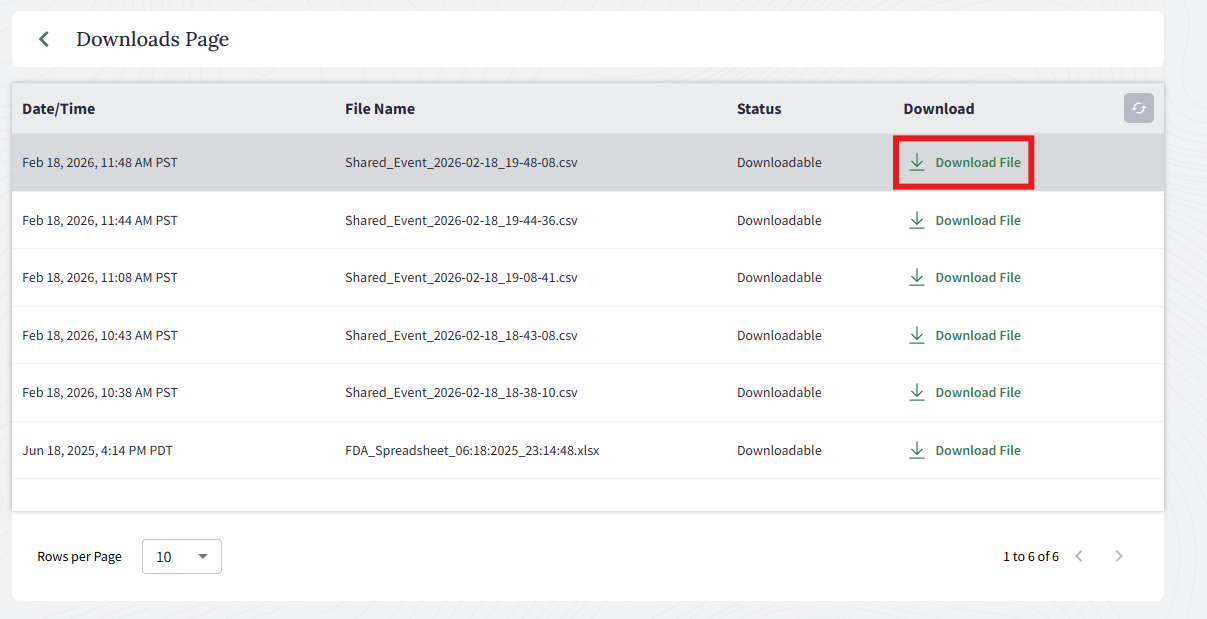Click the Date/Time column header
The height and width of the screenshot is (619, 1207).
pyautogui.click(x=59, y=109)
